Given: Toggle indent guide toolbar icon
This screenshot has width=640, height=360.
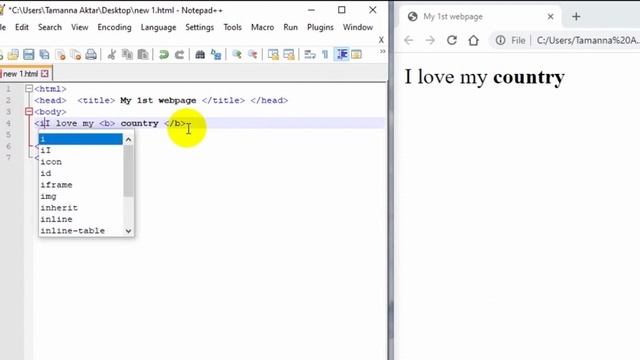Looking at the screenshot, I should pyautogui.click(x=342, y=54).
